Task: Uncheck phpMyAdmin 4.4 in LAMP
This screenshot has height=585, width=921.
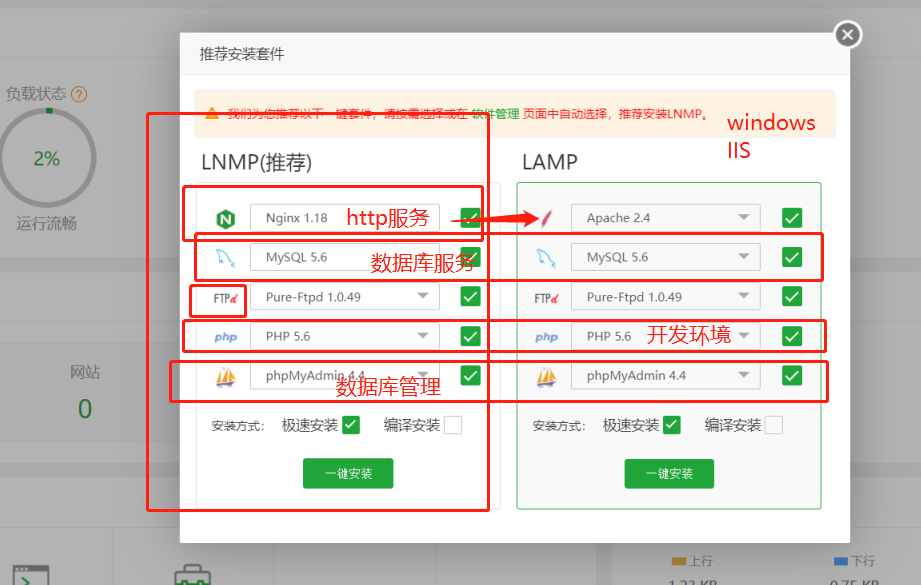Action: [792, 375]
